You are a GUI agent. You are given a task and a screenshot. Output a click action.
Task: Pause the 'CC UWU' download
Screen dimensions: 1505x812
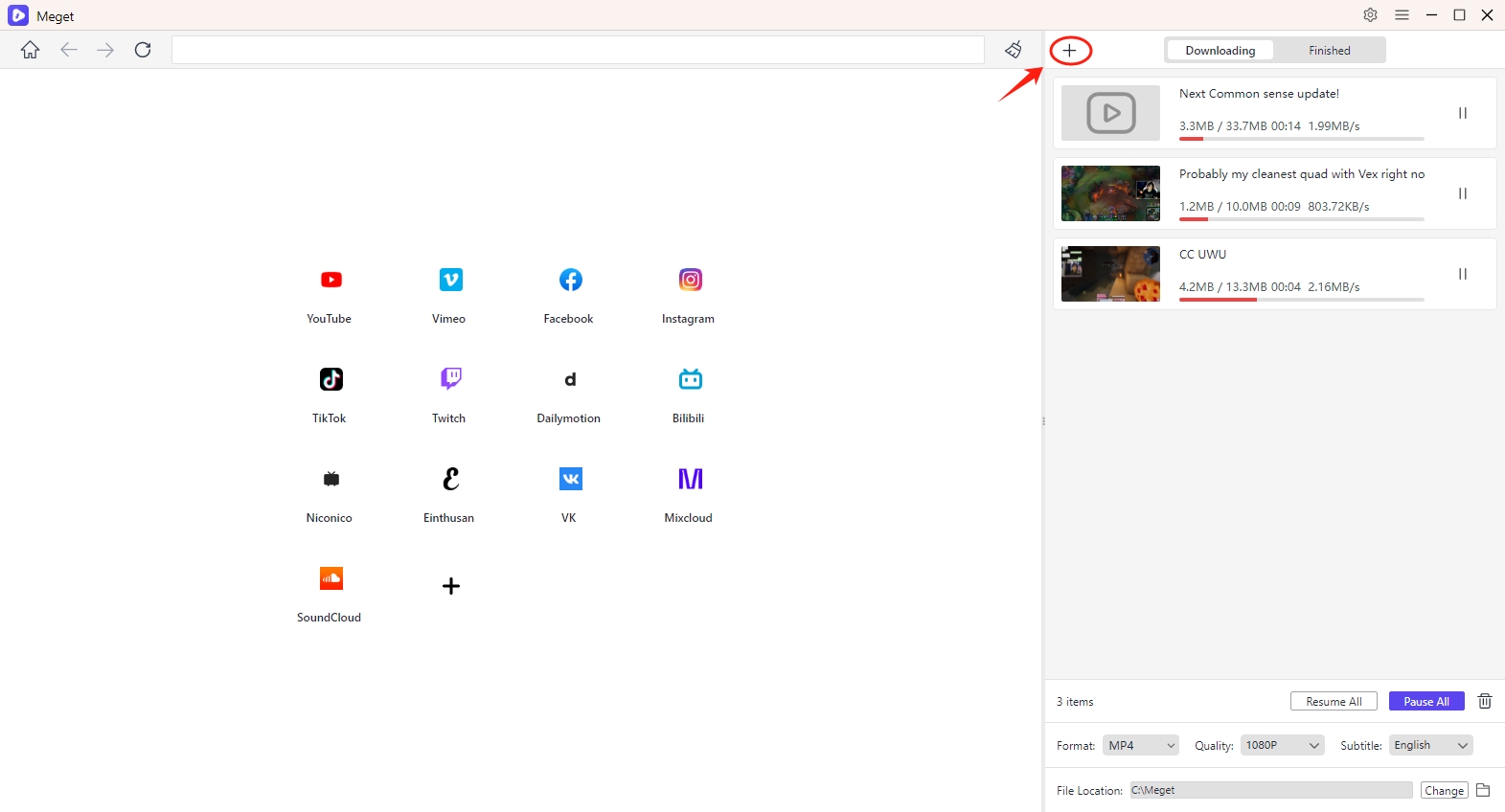coord(1463,274)
